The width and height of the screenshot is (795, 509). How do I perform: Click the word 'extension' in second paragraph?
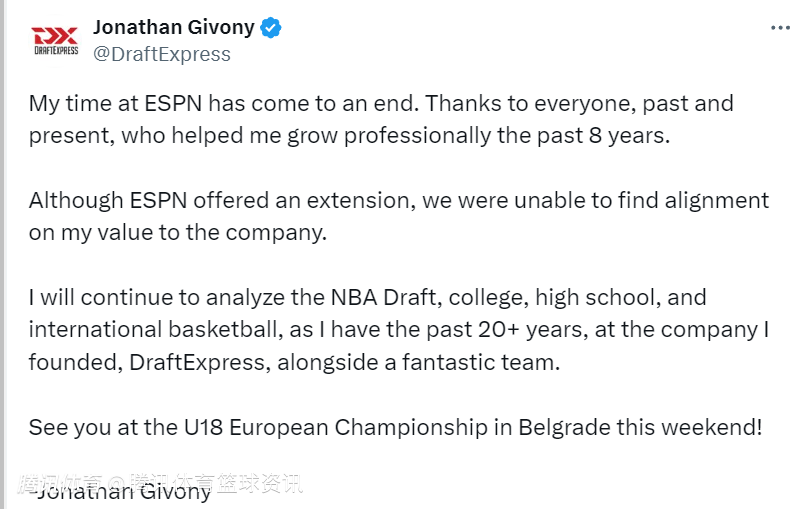(x=361, y=201)
